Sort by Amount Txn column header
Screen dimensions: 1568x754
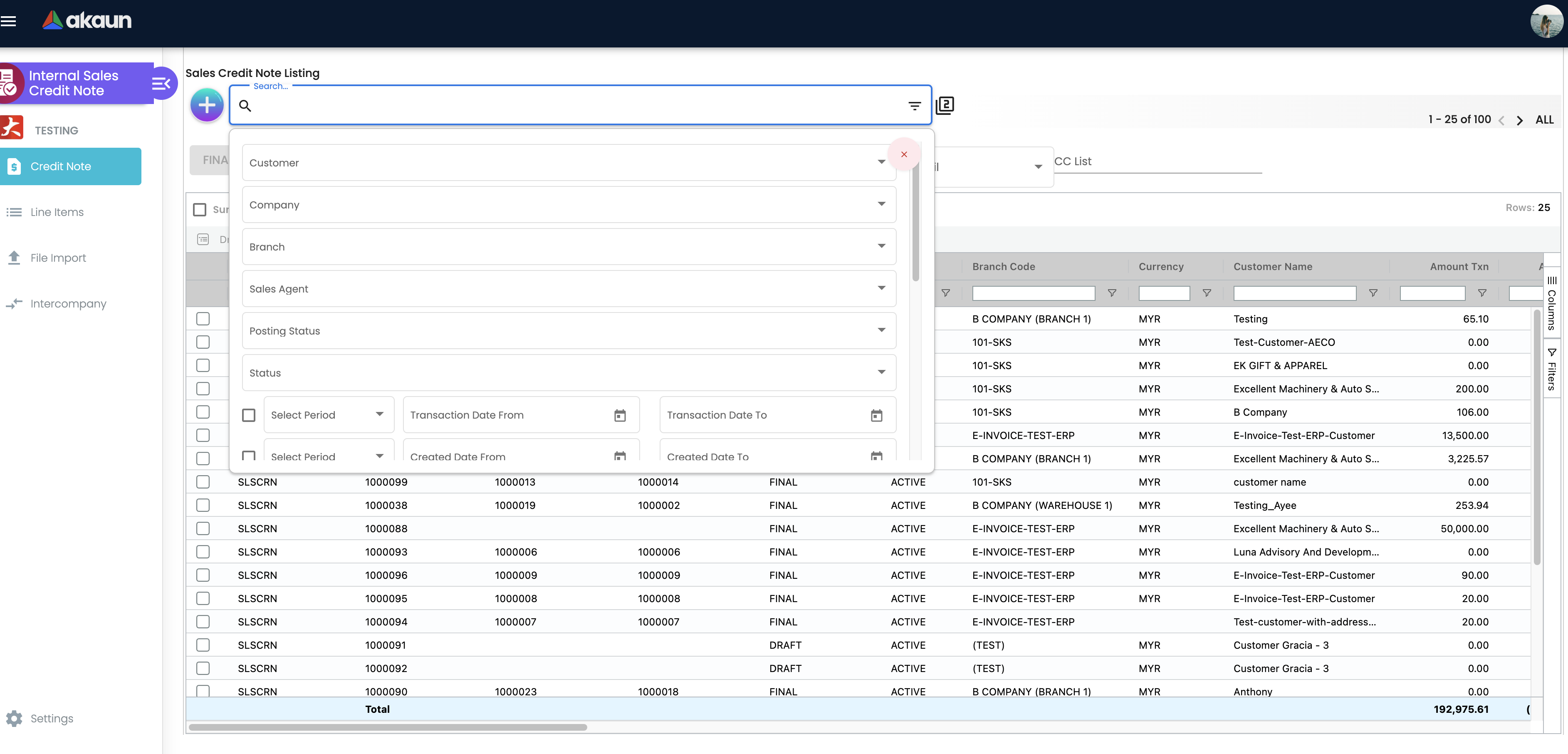point(1459,267)
